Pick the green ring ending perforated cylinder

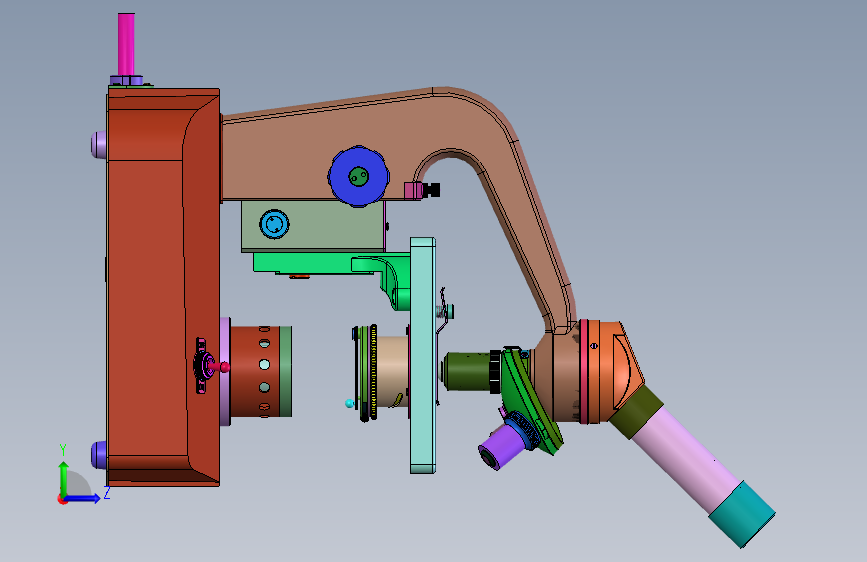point(286,371)
